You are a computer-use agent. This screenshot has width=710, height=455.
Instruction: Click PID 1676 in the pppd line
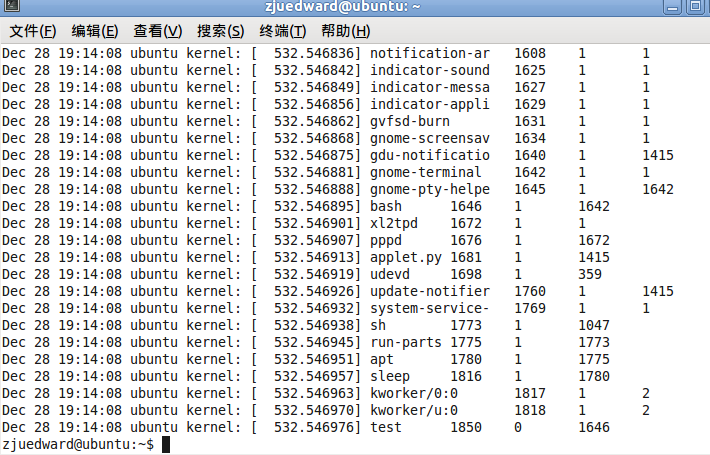[x=466, y=240]
